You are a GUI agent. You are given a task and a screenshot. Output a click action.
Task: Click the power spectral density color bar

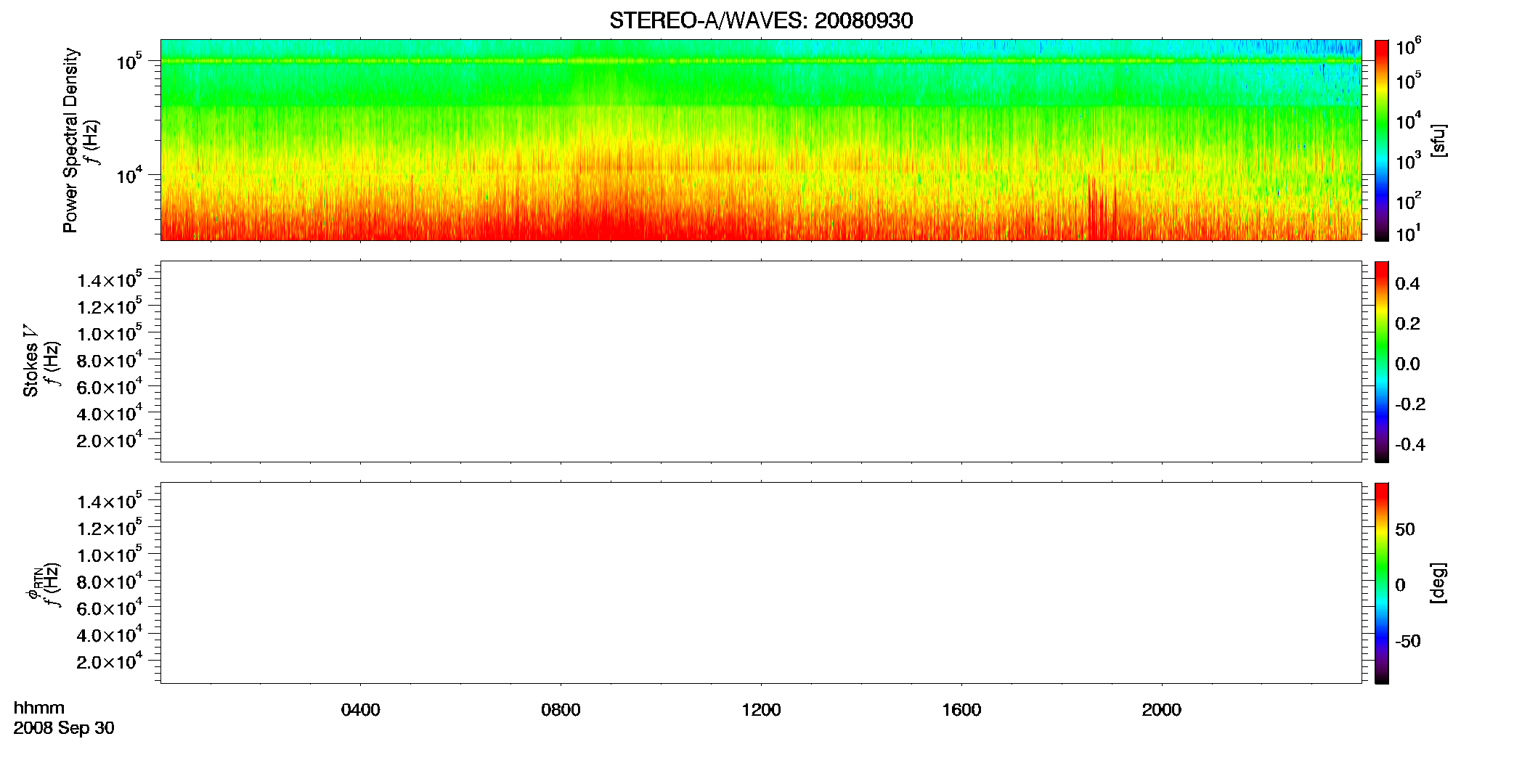tap(1381, 139)
